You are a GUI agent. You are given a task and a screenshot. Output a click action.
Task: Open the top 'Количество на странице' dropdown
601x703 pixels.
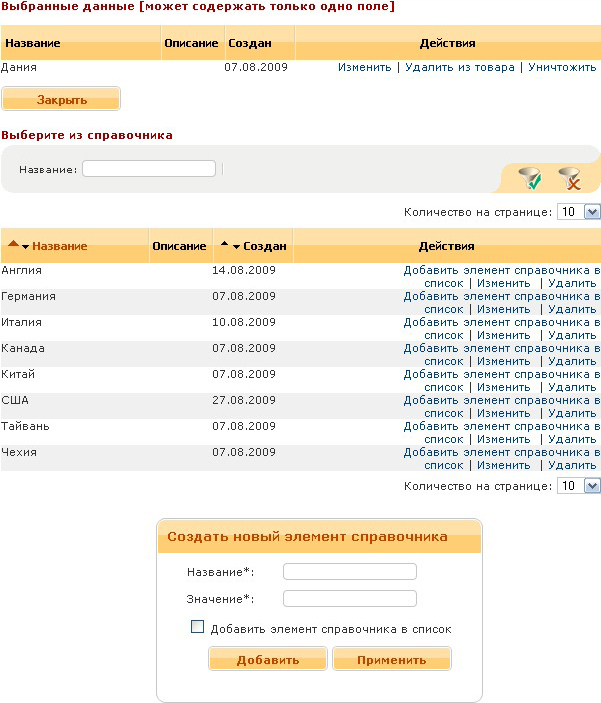(579, 212)
